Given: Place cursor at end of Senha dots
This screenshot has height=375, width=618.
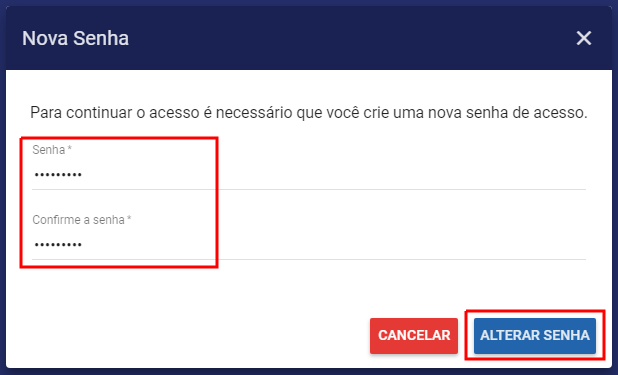Looking at the screenshot, I should (x=82, y=175).
